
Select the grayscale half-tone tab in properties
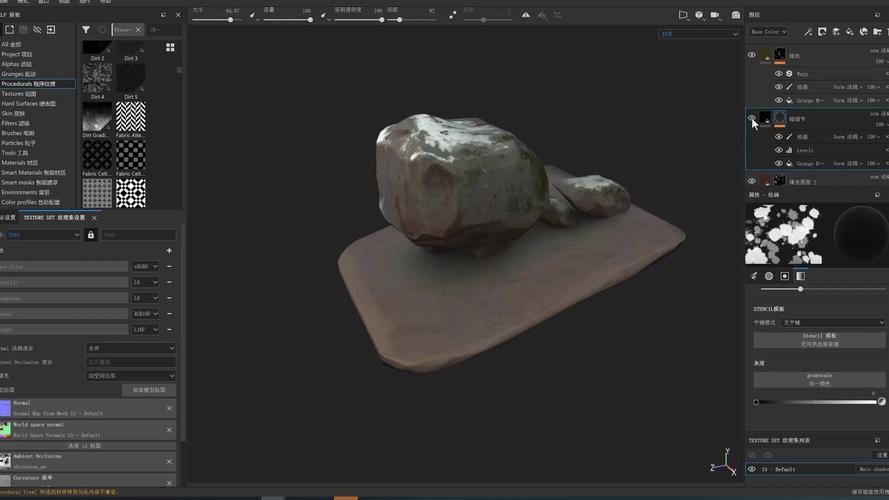click(801, 276)
